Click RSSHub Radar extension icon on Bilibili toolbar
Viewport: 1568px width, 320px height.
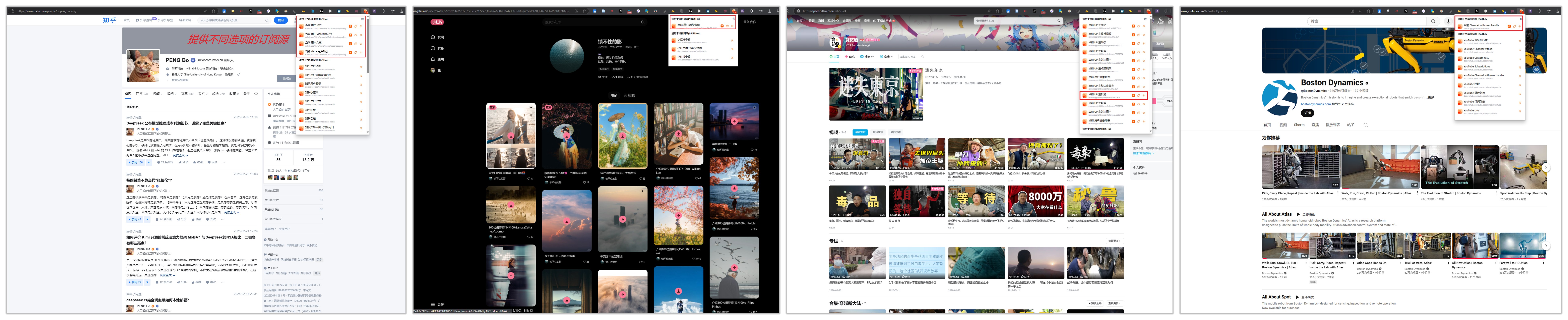[1148, 11]
